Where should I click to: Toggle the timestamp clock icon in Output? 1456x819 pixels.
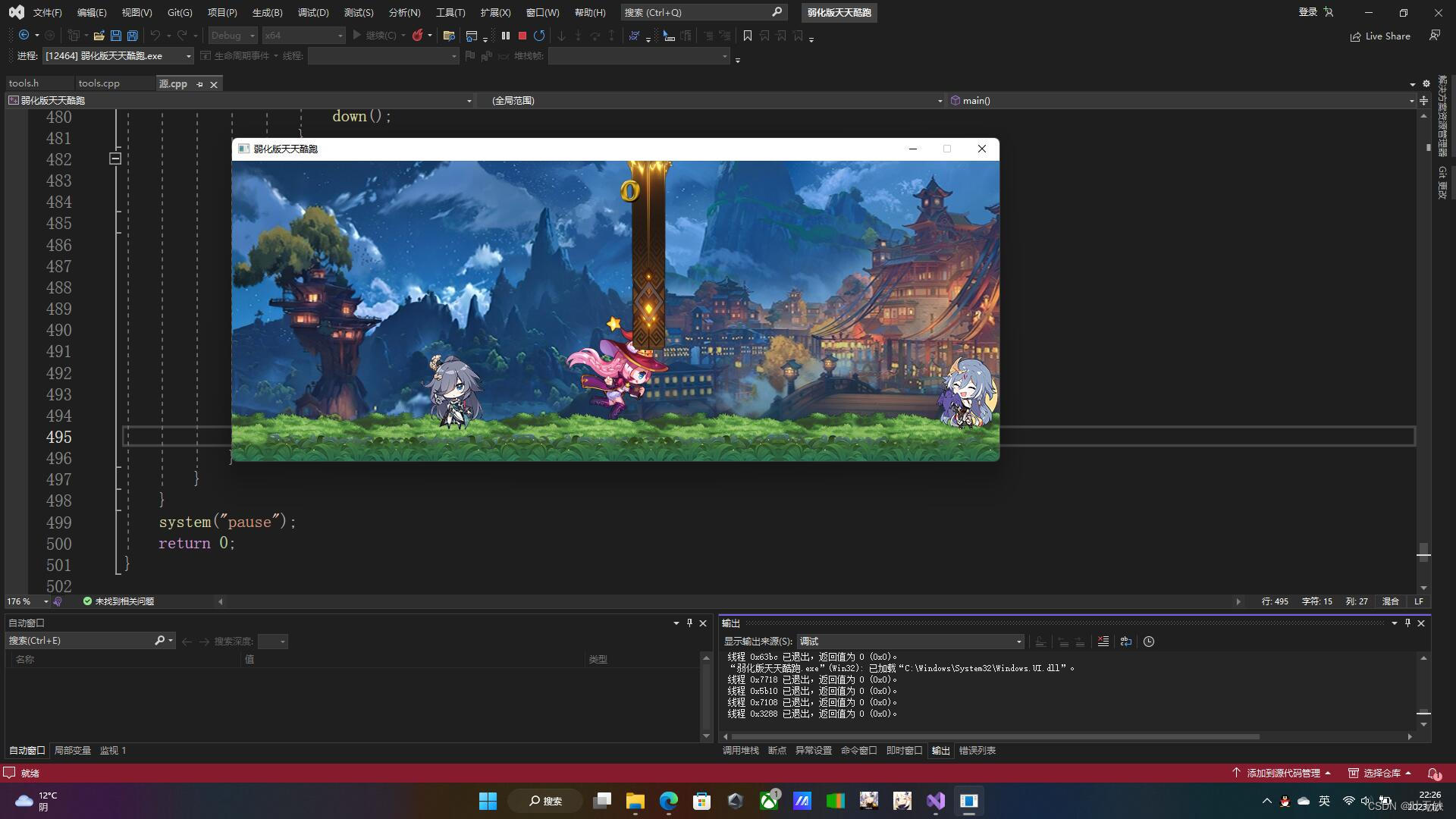tap(1149, 642)
